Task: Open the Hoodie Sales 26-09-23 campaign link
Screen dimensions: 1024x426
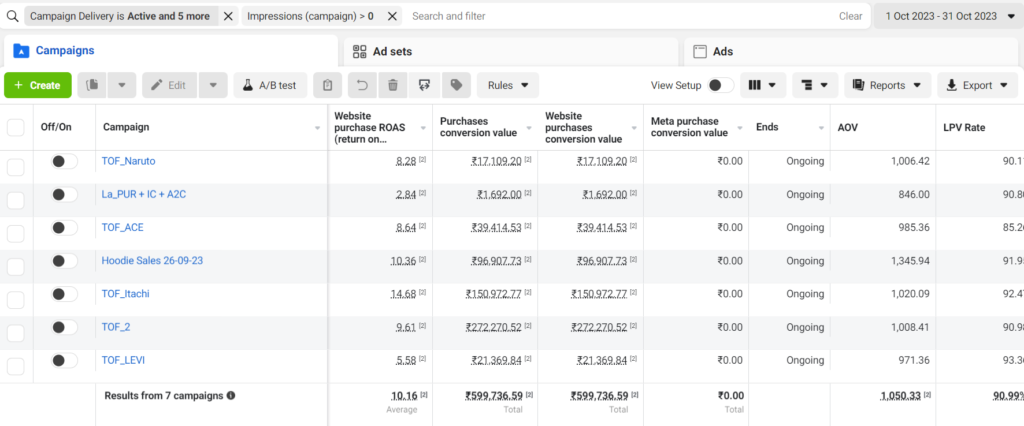Action: (152, 260)
